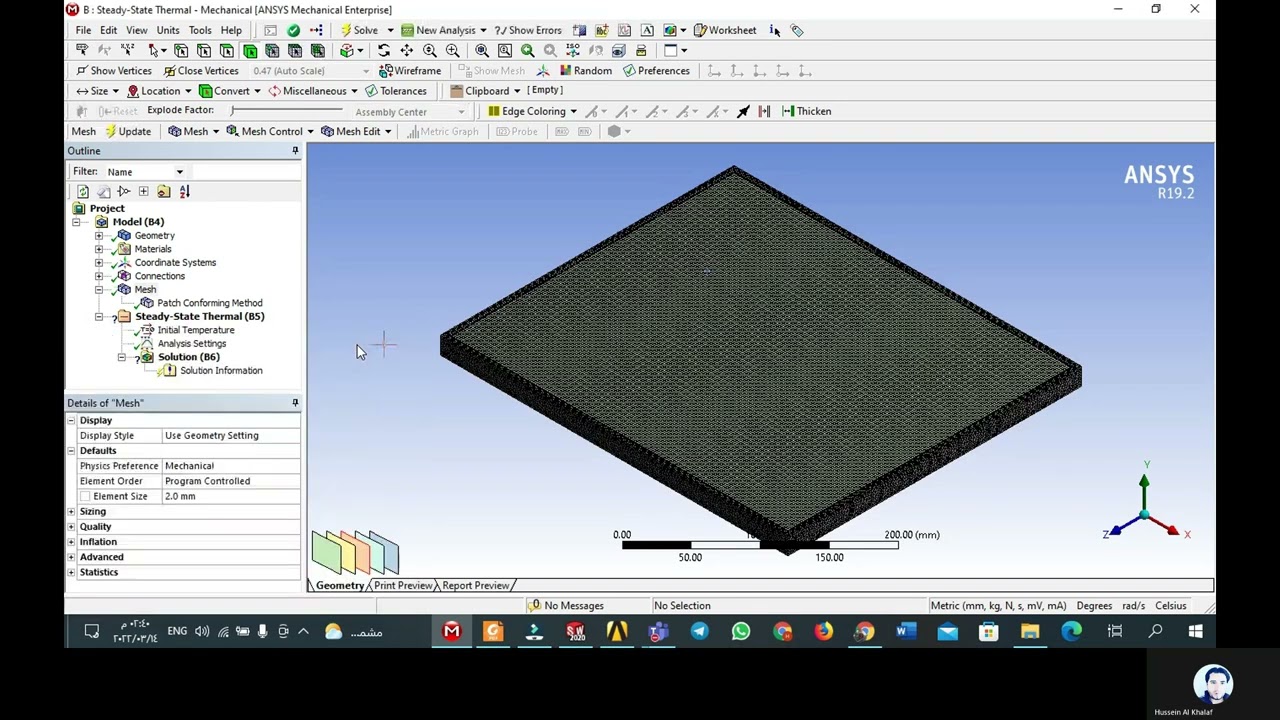Click the Tolerances button
Screen dimensions: 1280x720
(396, 91)
